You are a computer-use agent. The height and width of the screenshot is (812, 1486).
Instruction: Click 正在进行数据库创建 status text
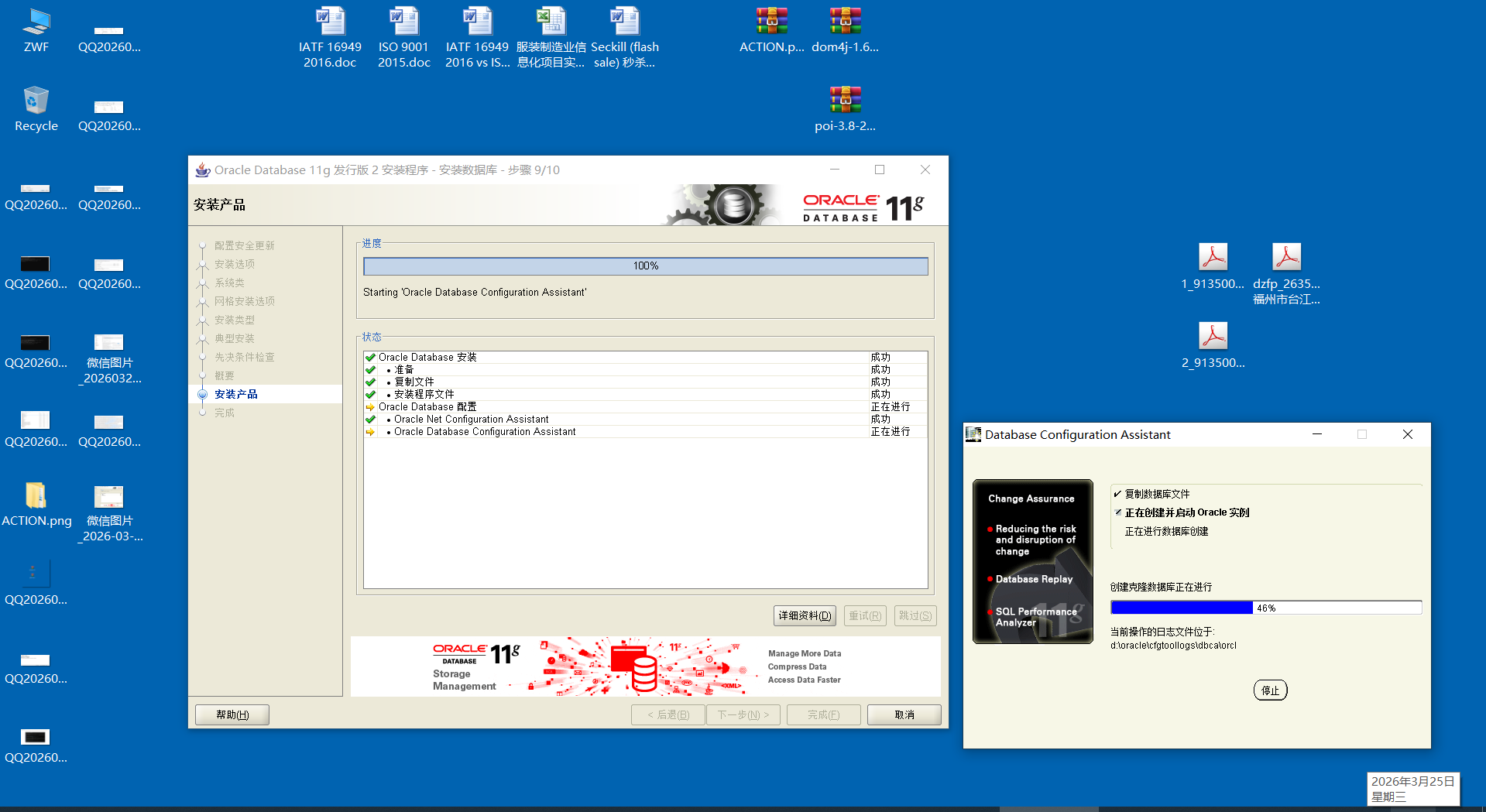click(1166, 531)
